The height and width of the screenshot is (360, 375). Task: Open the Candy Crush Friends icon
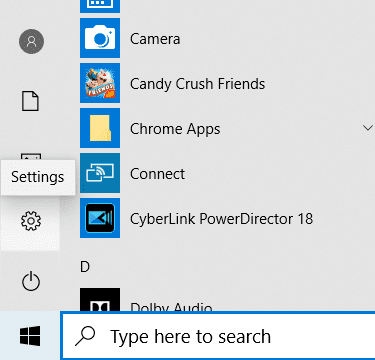[x=100, y=83]
